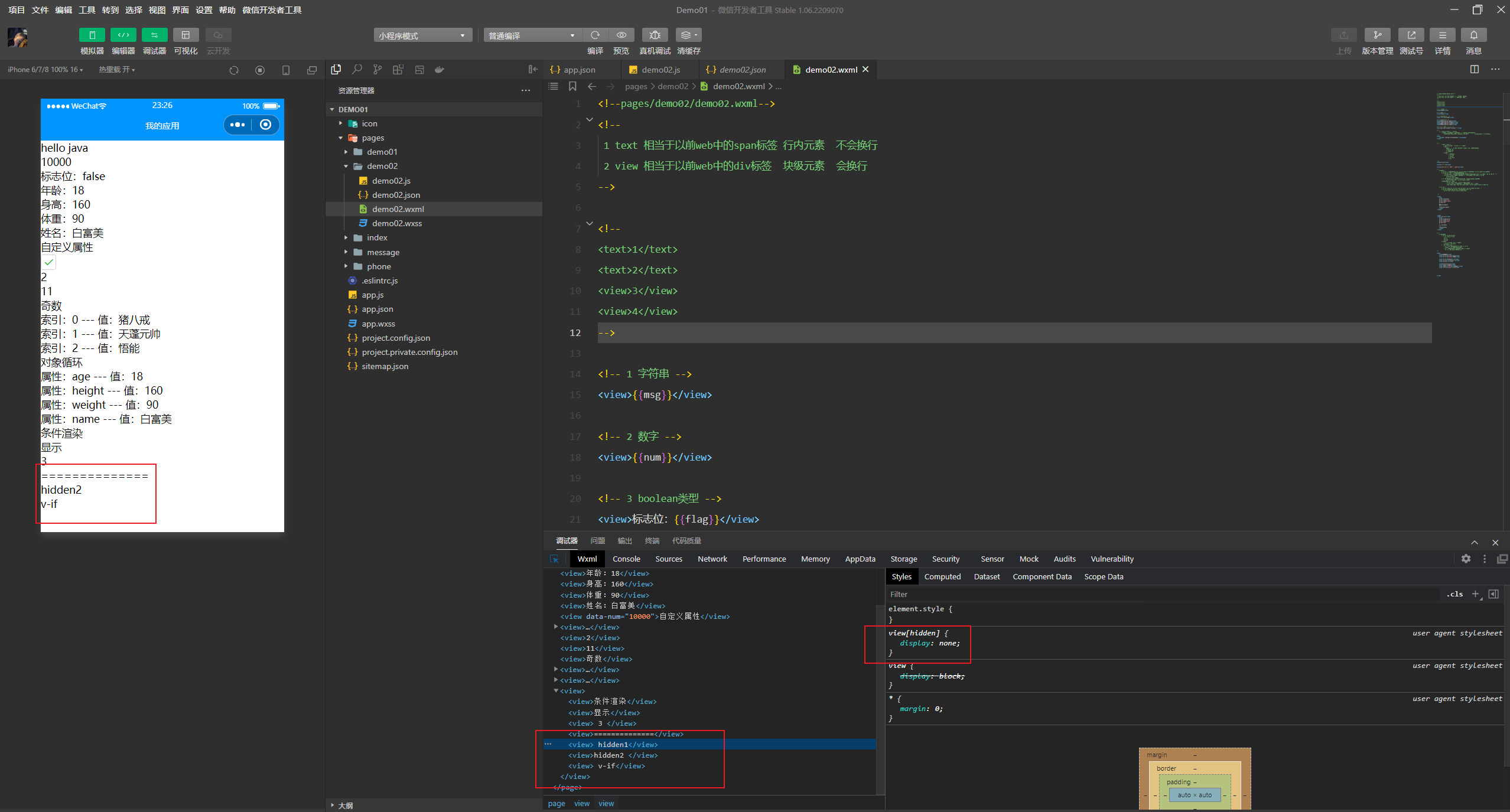Switch to the 问题 problems panel tab

pos(597,540)
